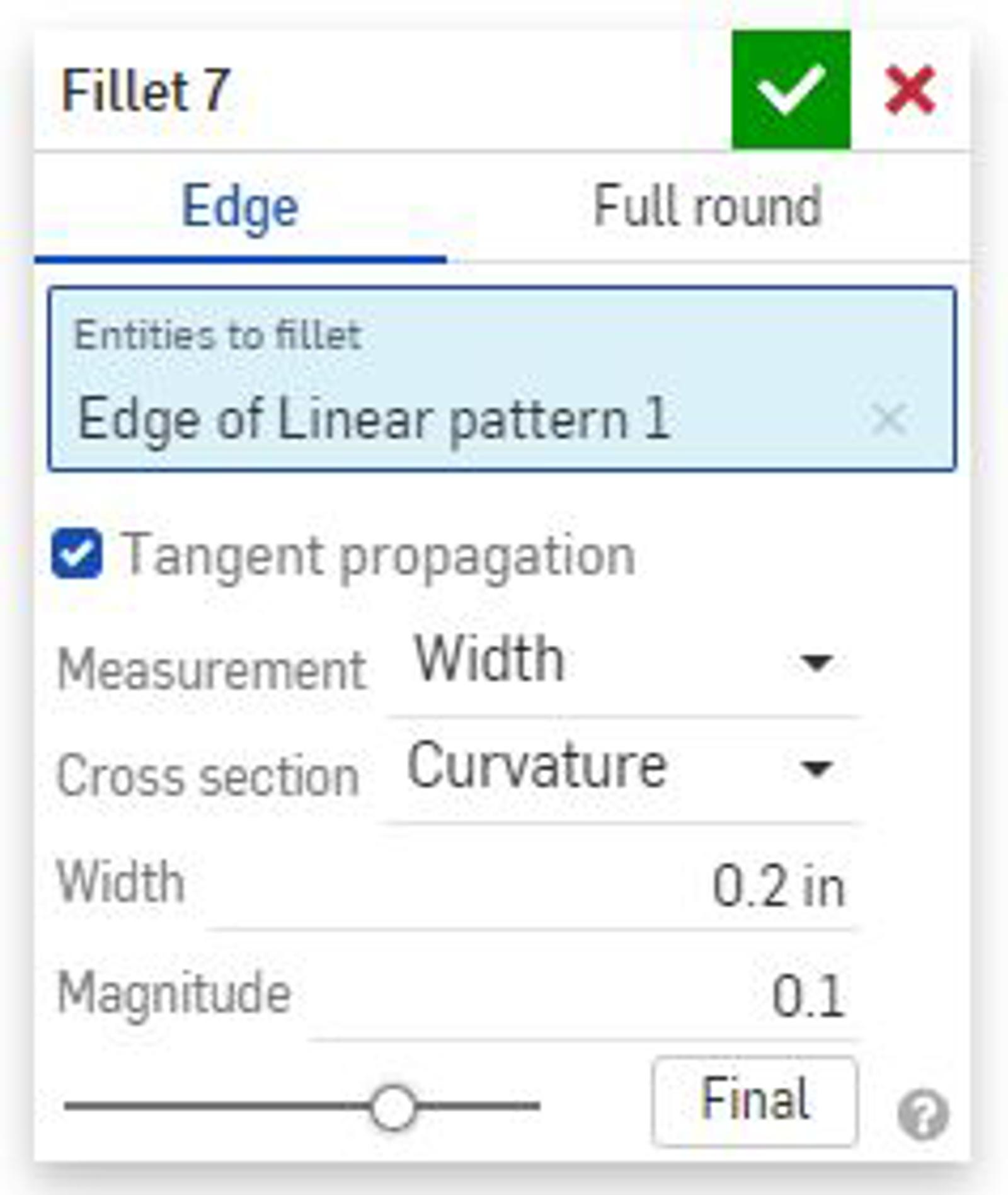Edit the Width value of 0.2 in
This screenshot has width=1008, height=1195.
(x=781, y=888)
